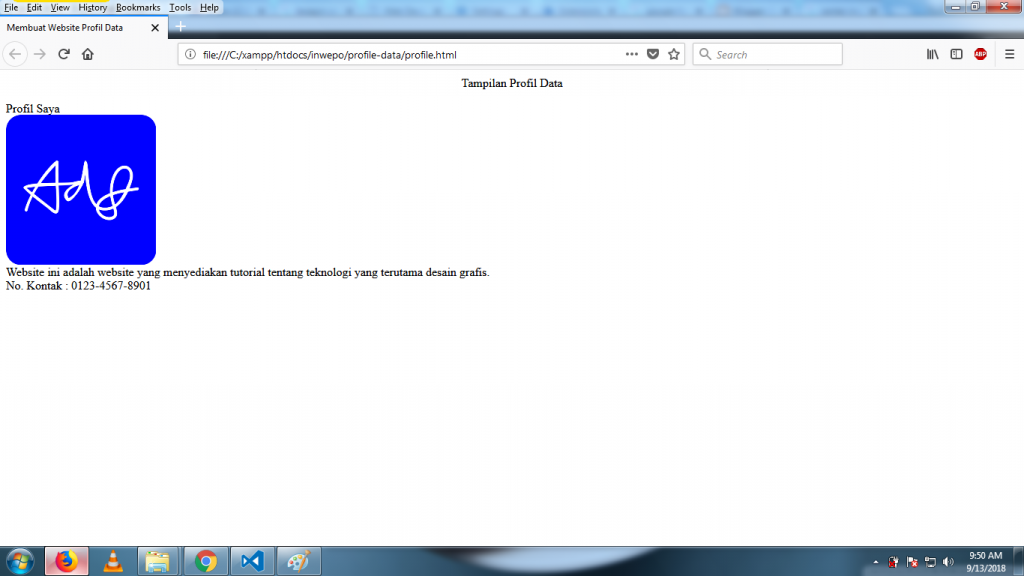
Task: Open page actions three-dot menu
Action: pyautogui.click(x=632, y=54)
